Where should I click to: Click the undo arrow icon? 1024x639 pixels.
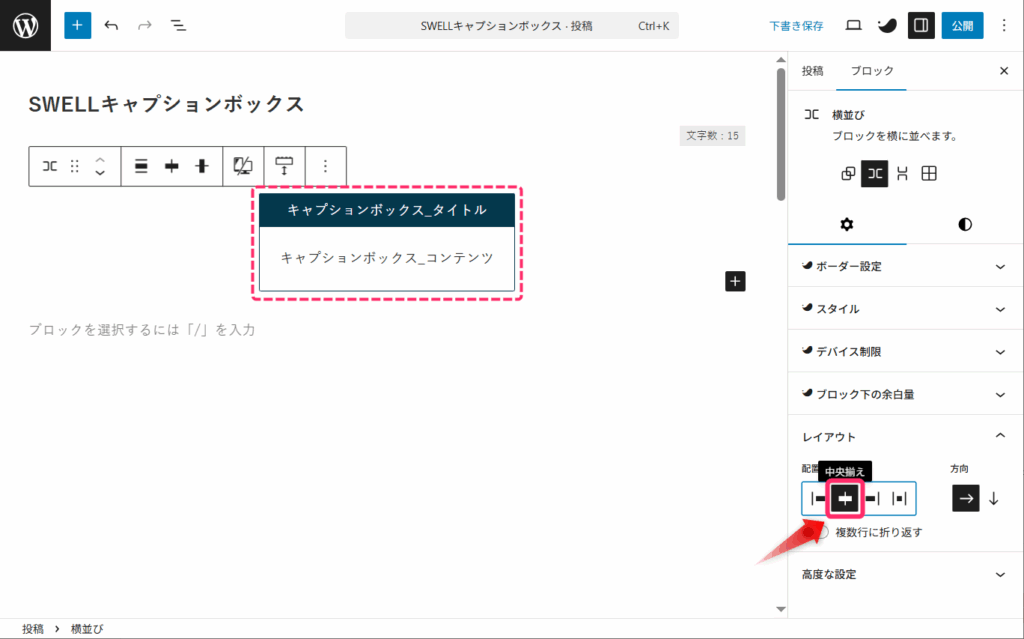tap(111, 25)
